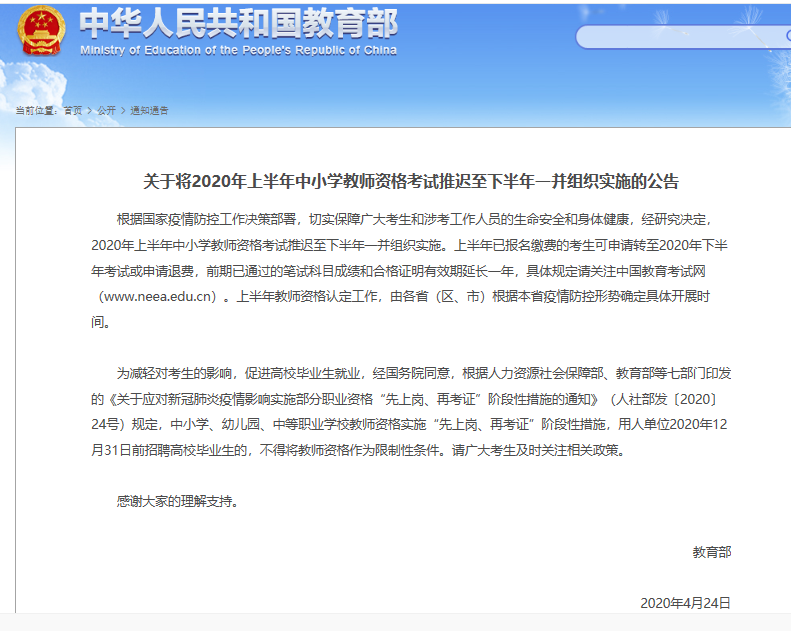
Task: Click the 中华人民共和国教育部 site title
Action: point(237,23)
